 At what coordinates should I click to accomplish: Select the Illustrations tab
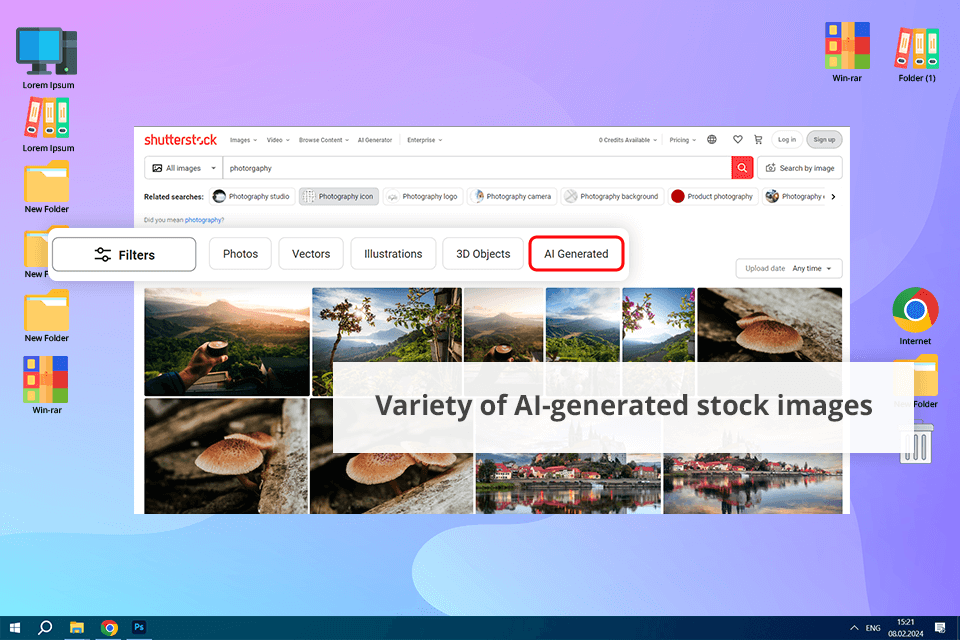pyautogui.click(x=393, y=254)
